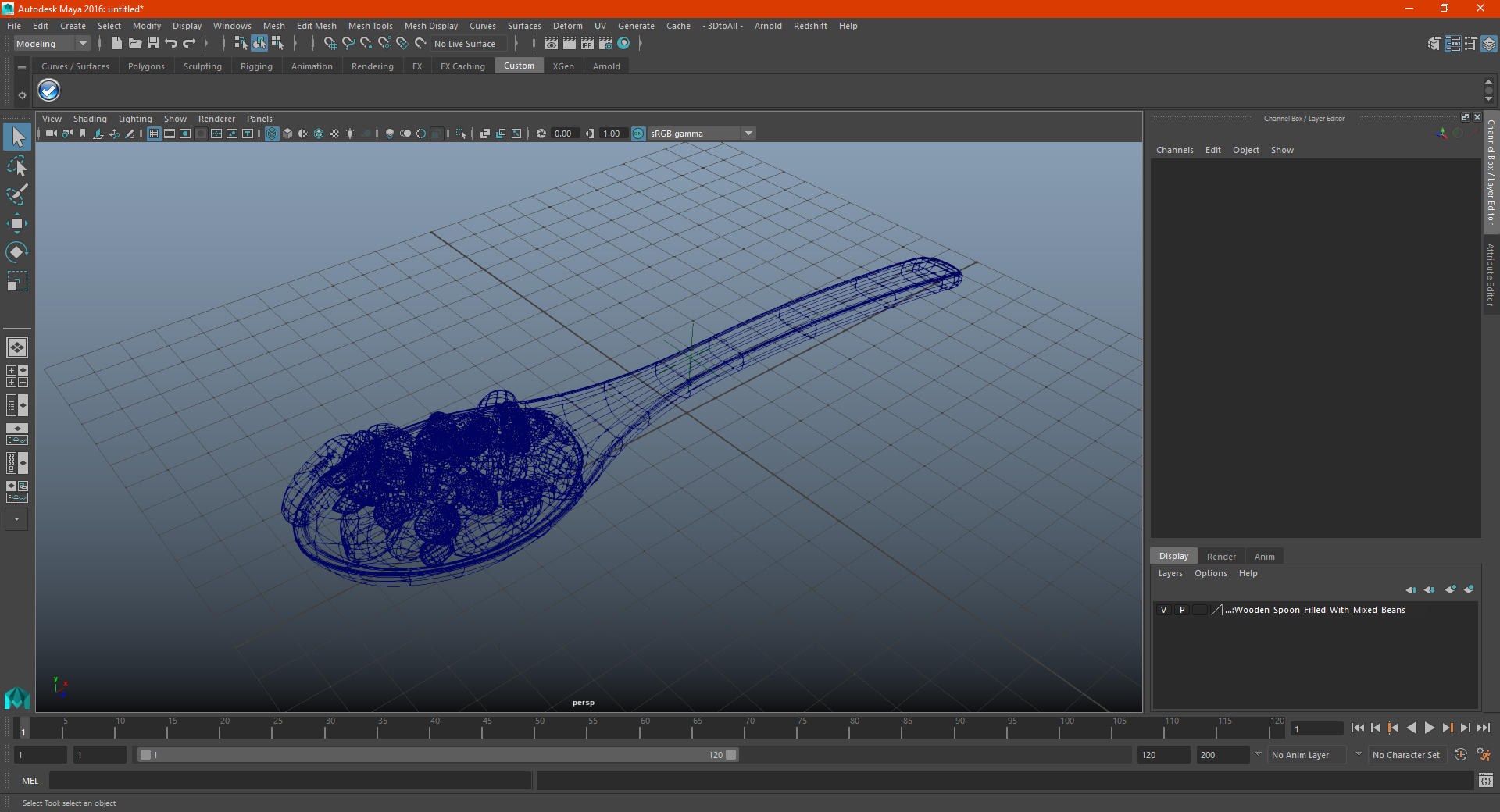Open the No Live Surface field
This screenshot has height=812, width=1500.
[x=467, y=44]
